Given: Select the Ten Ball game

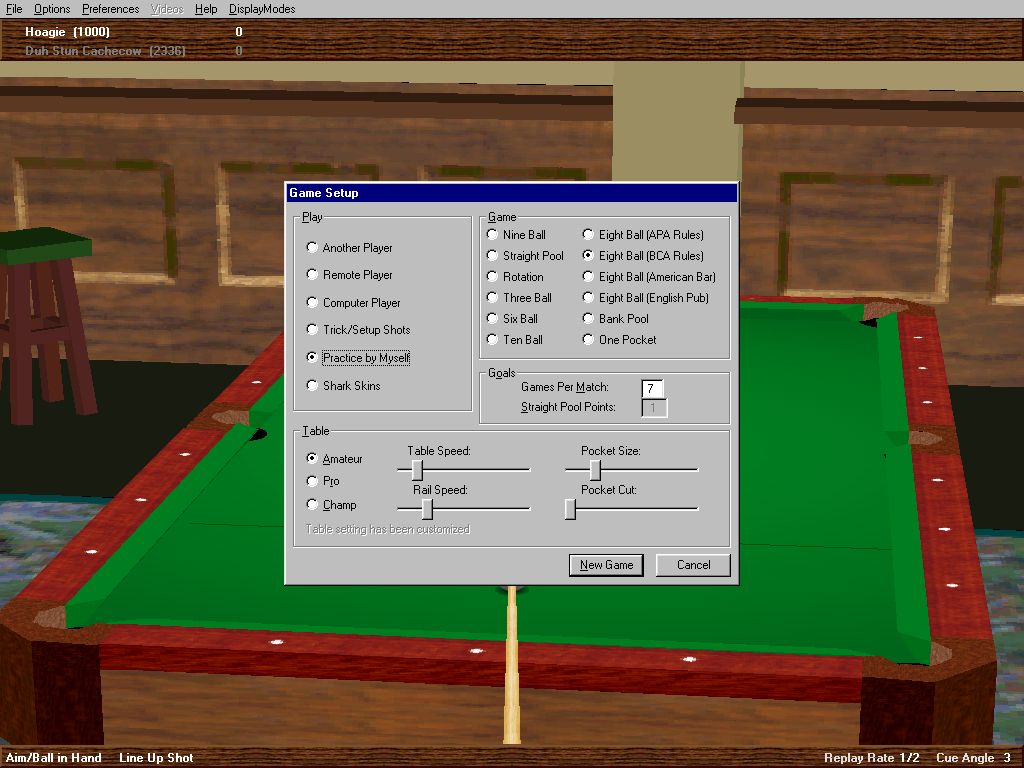Looking at the screenshot, I should pyautogui.click(x=515, y=339).
